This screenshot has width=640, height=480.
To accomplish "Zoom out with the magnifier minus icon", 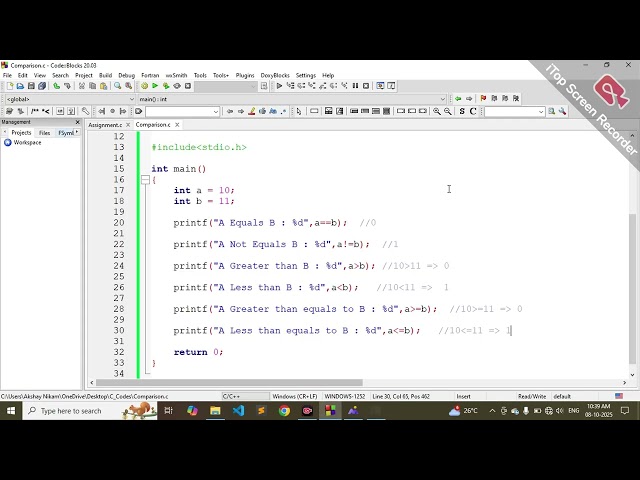I will coord(448,111).
